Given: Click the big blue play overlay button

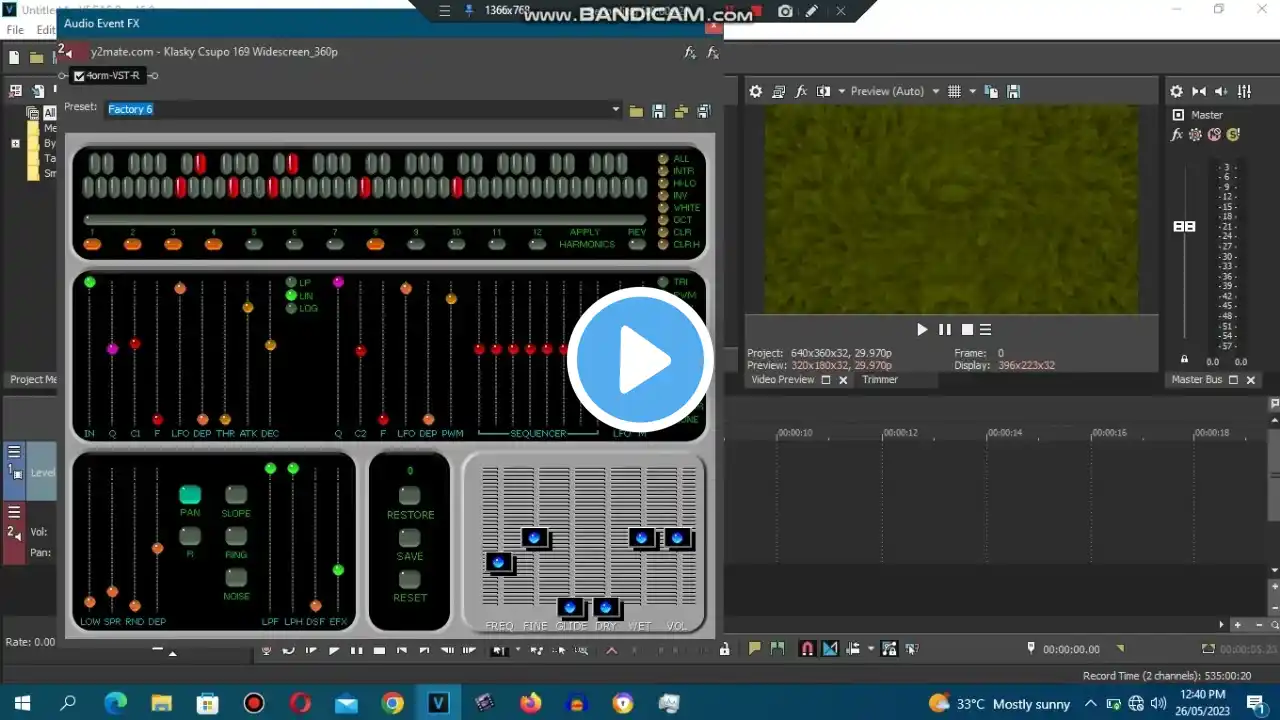Looking at the screenshot, I should (x=640, y=360).
